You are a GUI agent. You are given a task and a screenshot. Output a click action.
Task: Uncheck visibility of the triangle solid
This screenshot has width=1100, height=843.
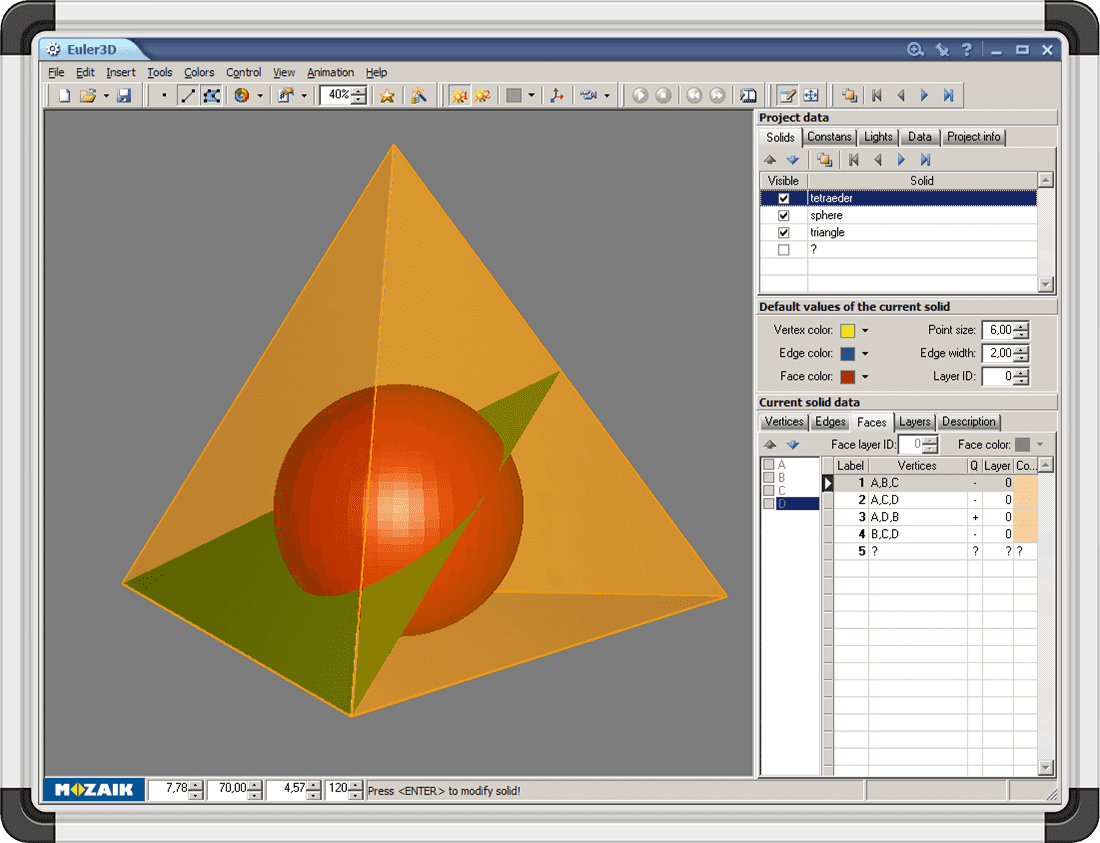784,233
